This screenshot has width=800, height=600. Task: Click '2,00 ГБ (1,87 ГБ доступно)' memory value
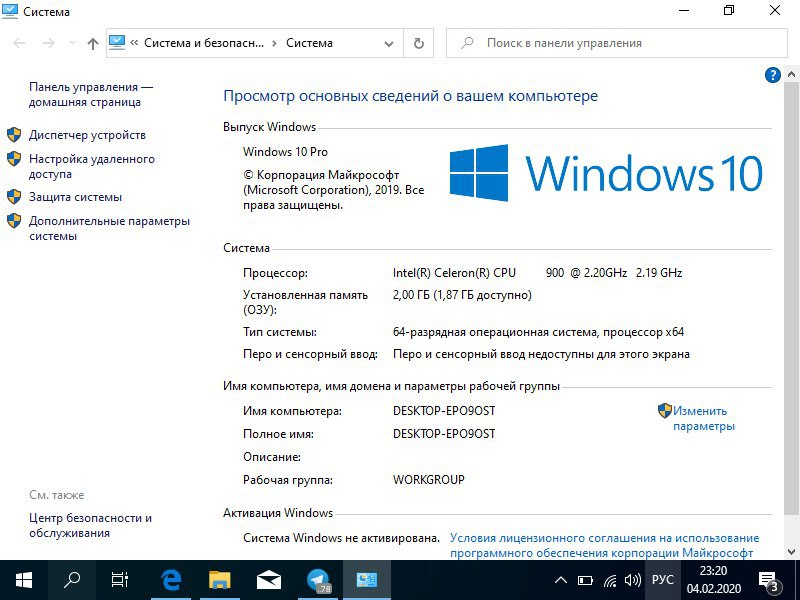tap(462, 295)
